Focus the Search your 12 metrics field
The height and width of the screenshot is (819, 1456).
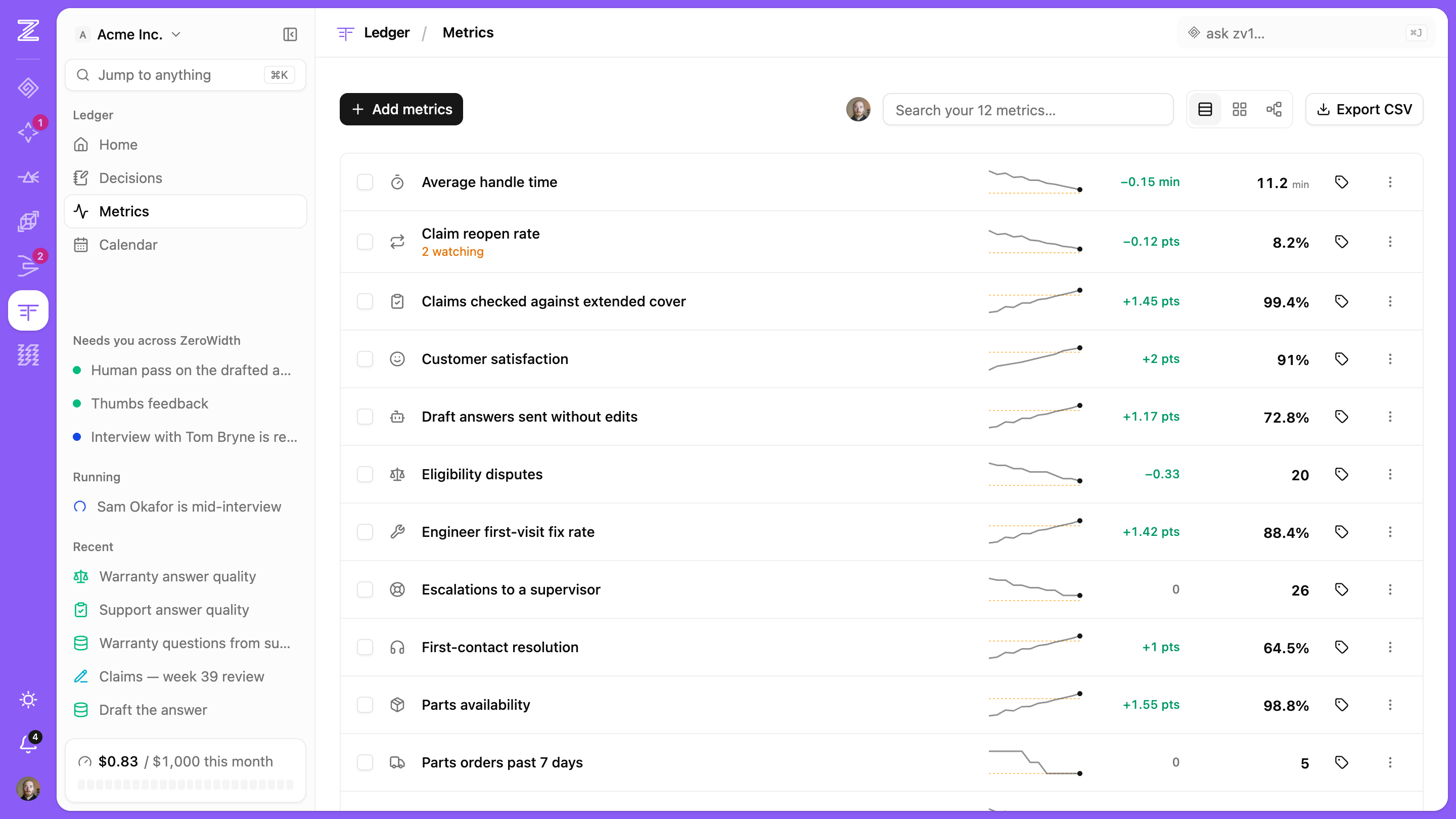1028,110
